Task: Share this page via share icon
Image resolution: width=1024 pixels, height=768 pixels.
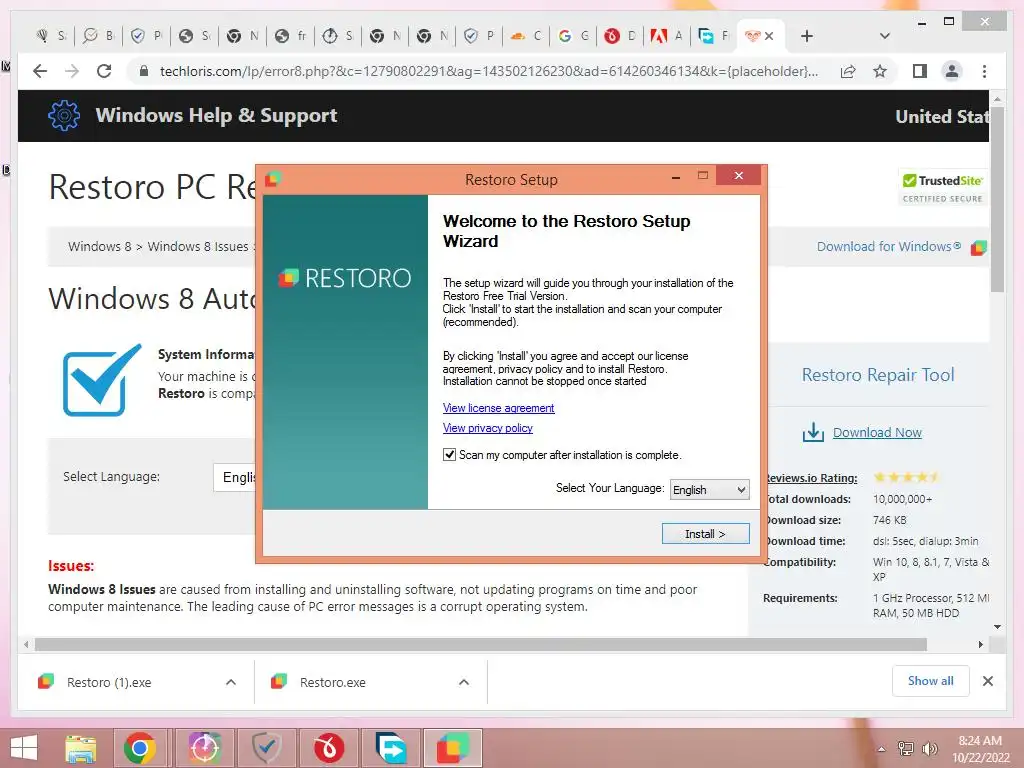Action: point(848,71)
